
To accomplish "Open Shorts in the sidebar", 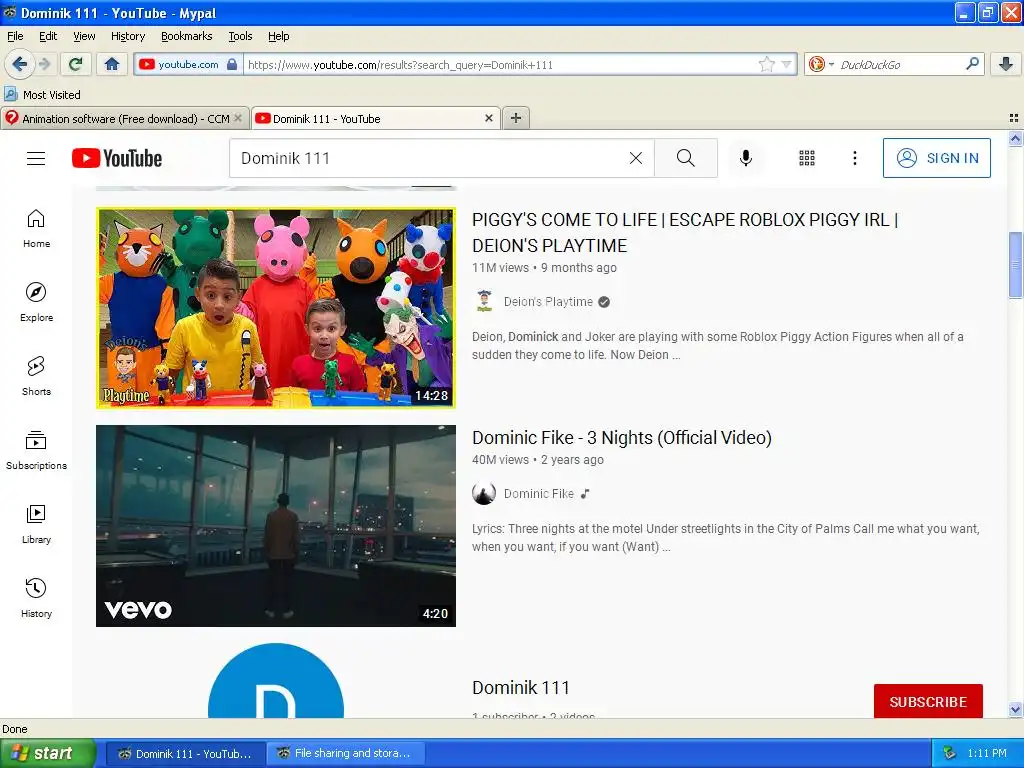I will 36,376.
